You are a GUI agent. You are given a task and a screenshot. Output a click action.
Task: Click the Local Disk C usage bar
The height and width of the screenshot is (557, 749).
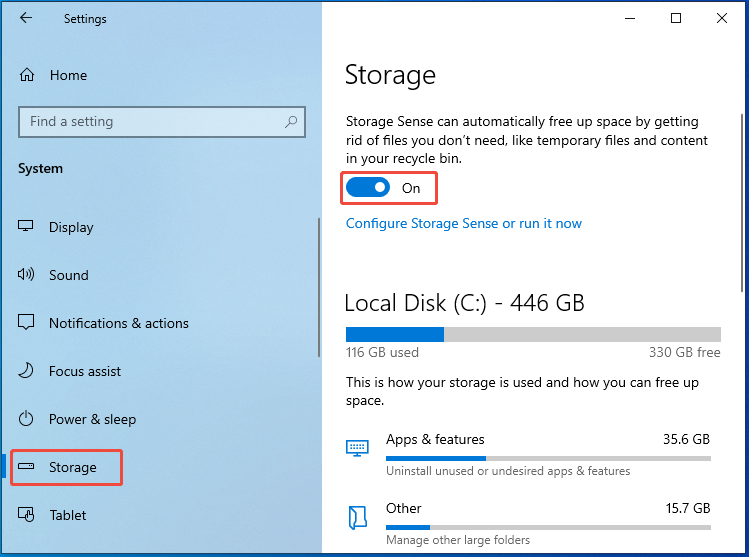(x=533, y=334)
